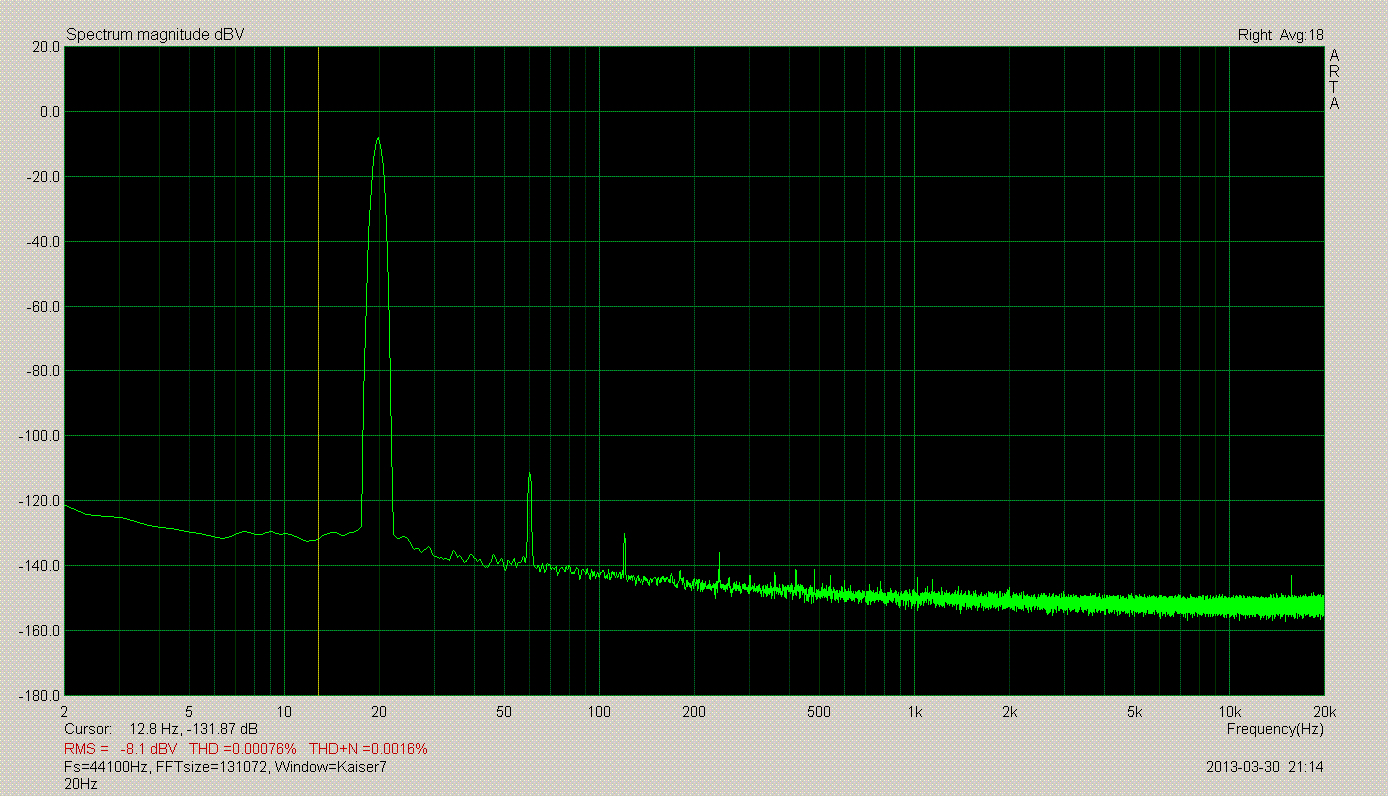The image size is (1388, 796).
Task: Click the "5k" frequency axis label
Action: pyautogui.click(x=1134, y=711)
